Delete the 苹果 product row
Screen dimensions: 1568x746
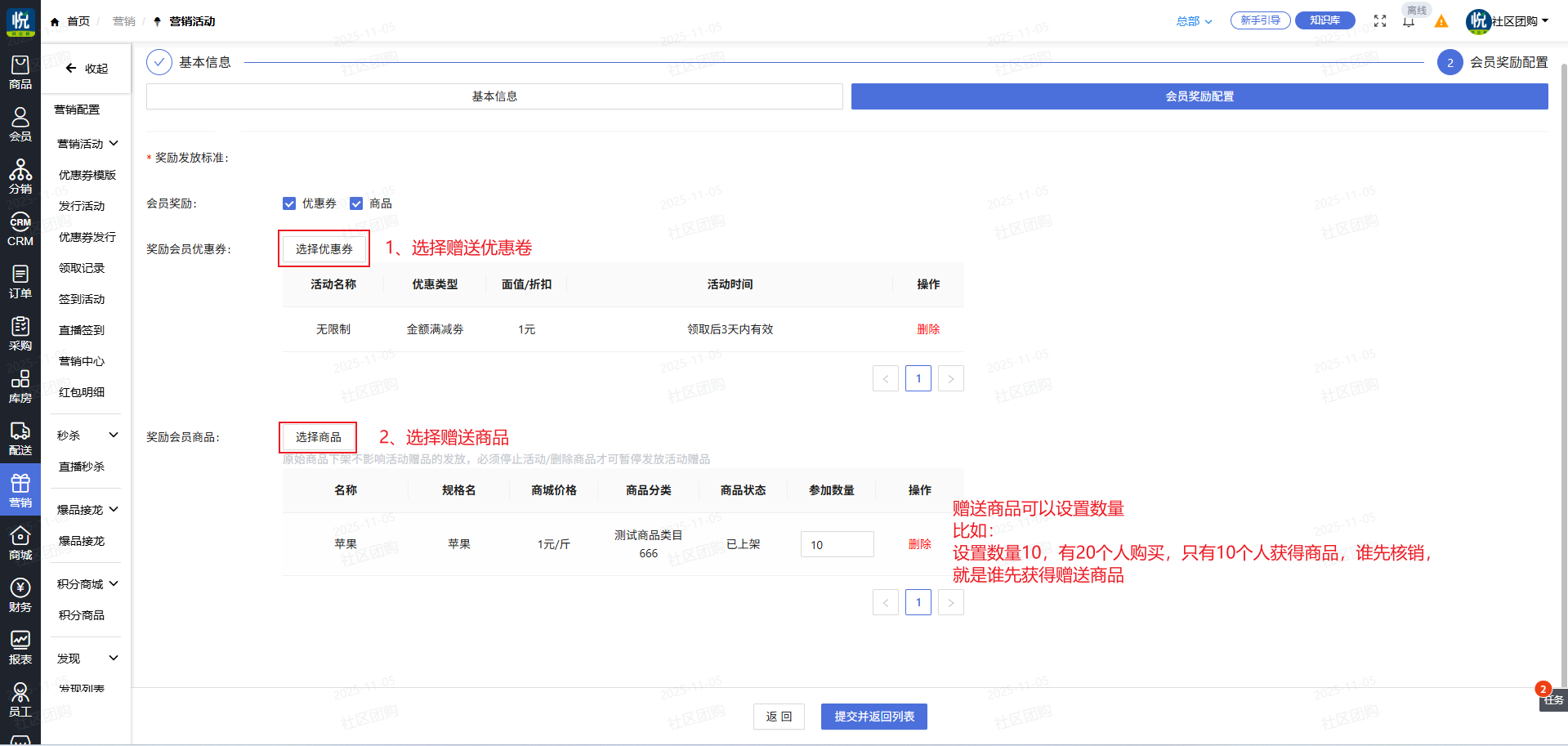click(919, 544)
